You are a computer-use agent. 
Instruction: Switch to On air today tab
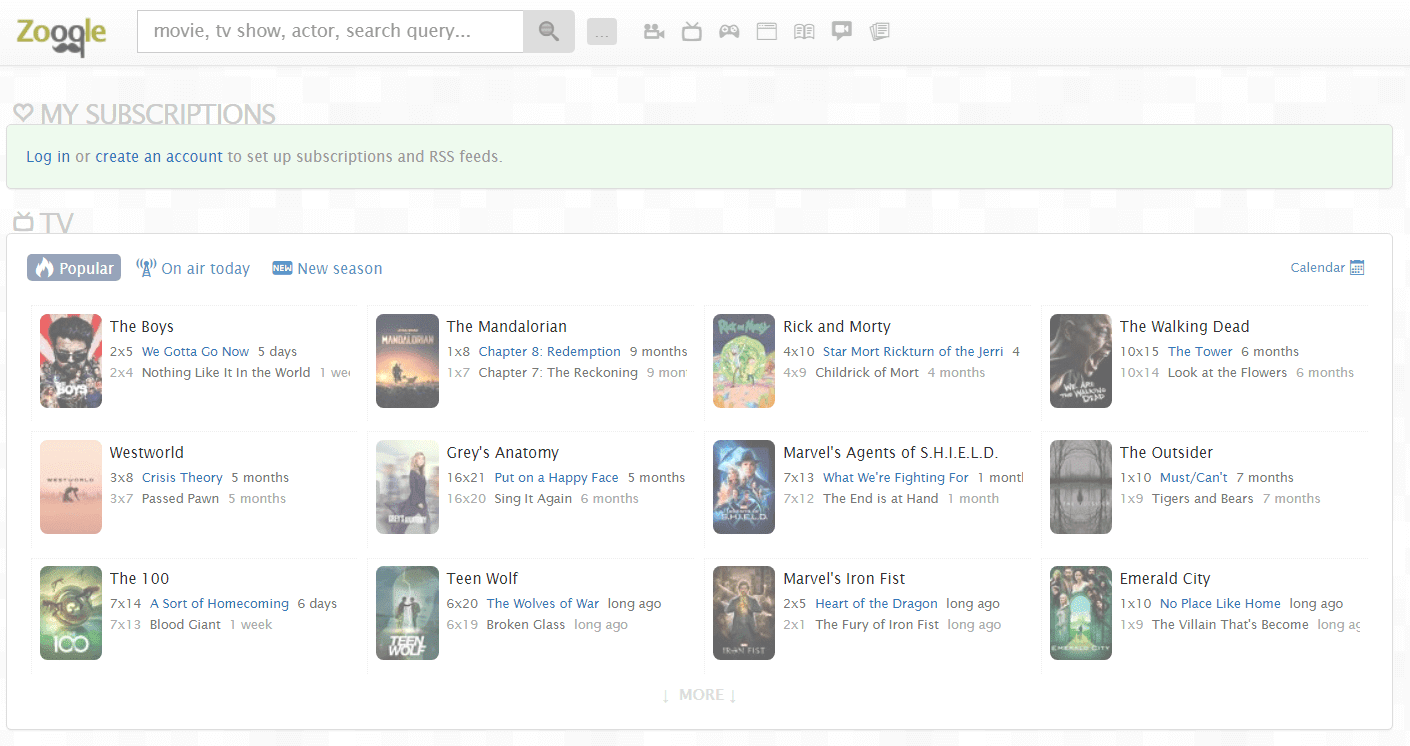193,268
